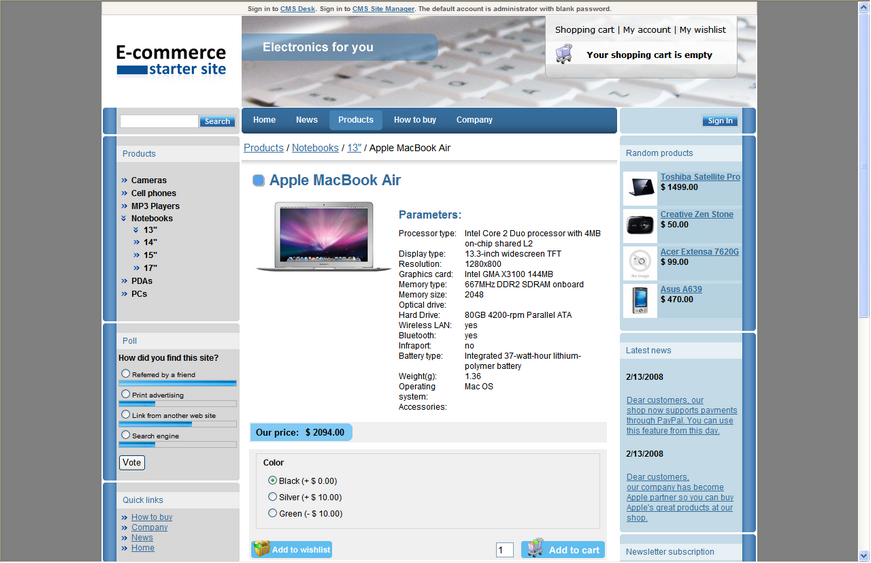Screen dimensions: 871x563
Task: Click the E-commerce starter site logo
Action: (x=171, y=61)
